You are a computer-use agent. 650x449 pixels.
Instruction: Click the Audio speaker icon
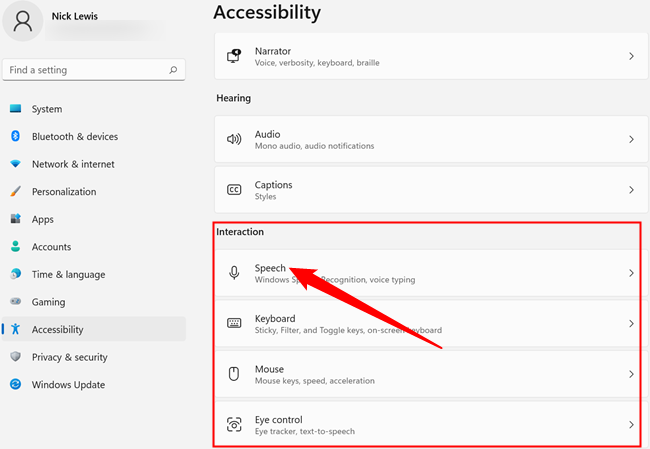point(234,139)
